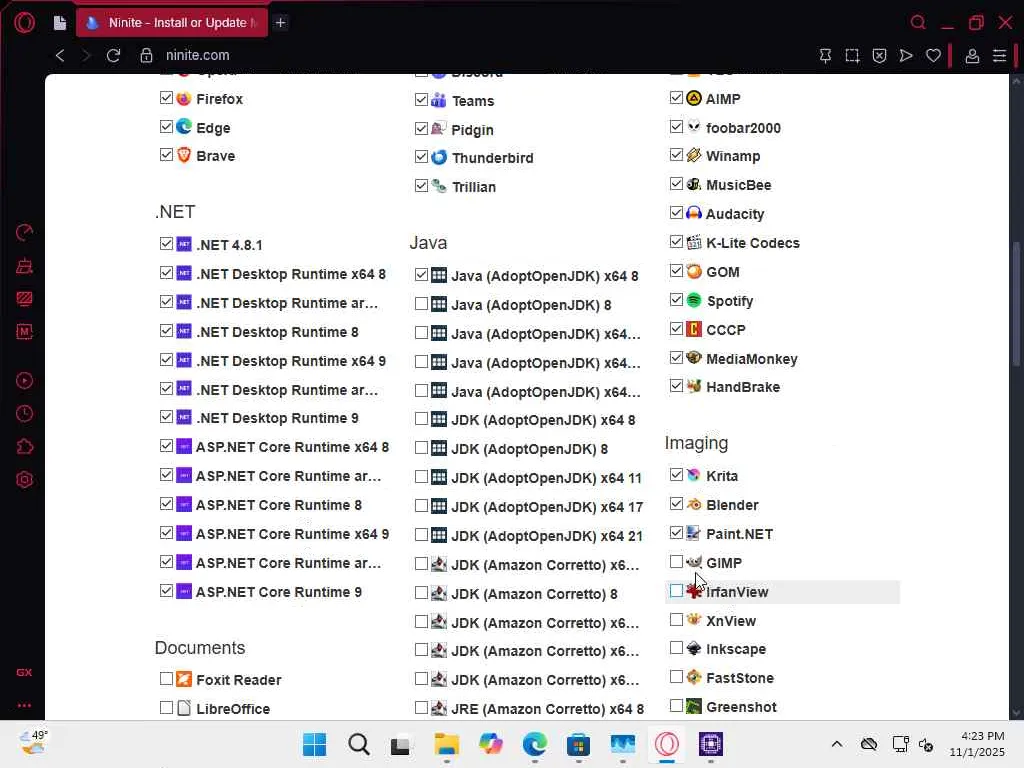Click the search icon in title bar
Image resolution: width=1024 pixels, height=768 pixels.
918,23
